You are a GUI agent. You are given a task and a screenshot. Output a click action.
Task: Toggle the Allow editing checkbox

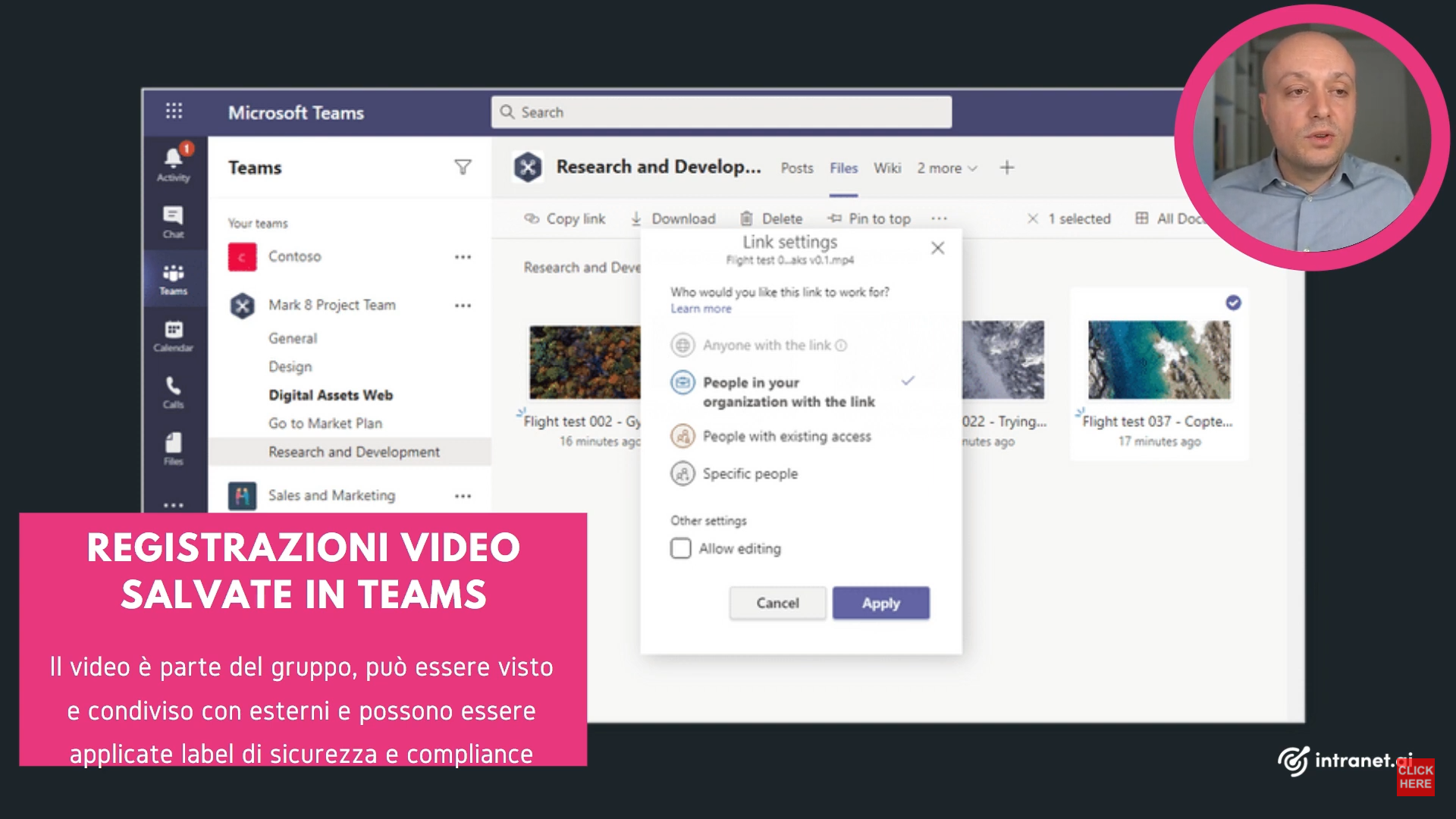click(681, 549)
